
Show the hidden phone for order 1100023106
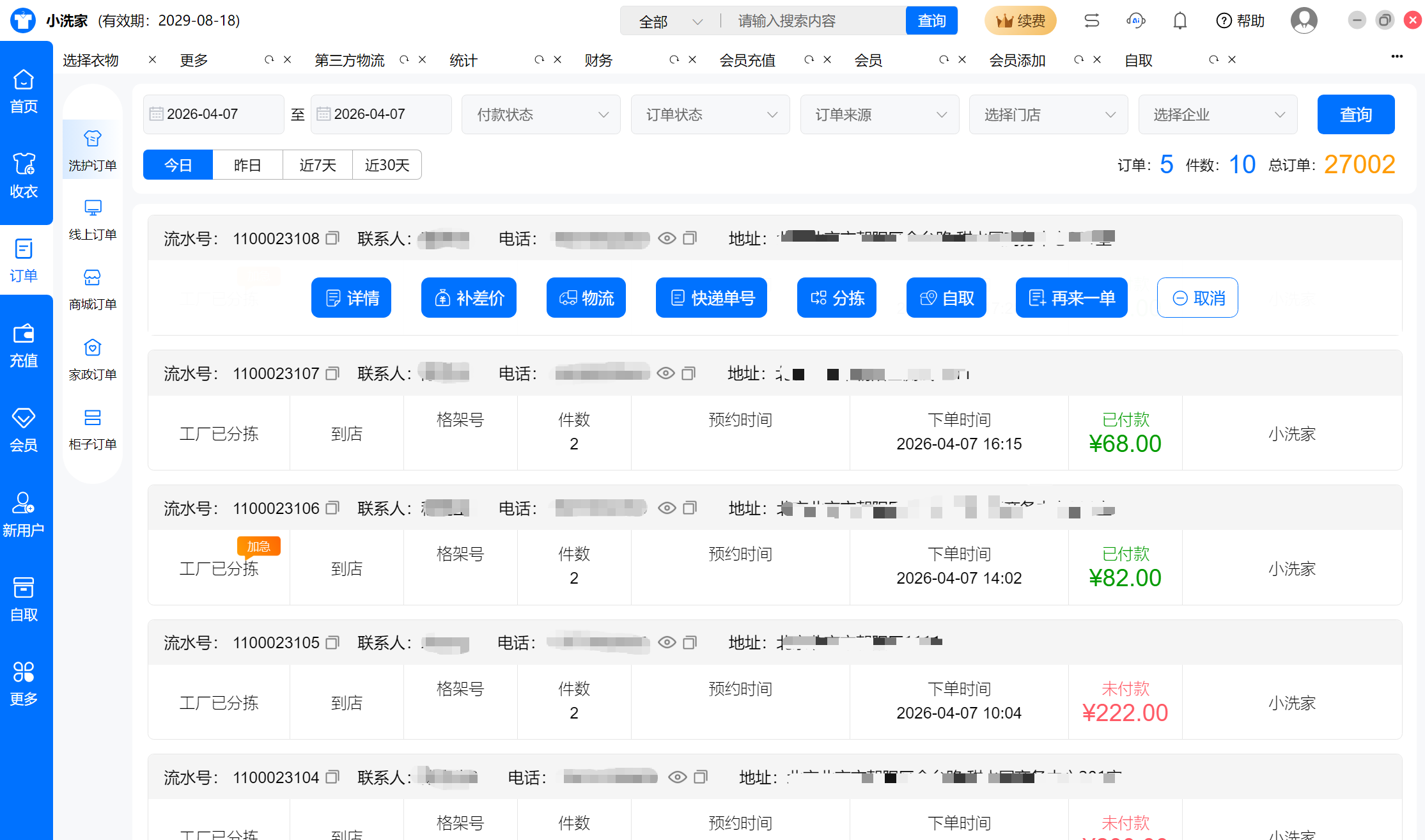(x=667, y=508)
